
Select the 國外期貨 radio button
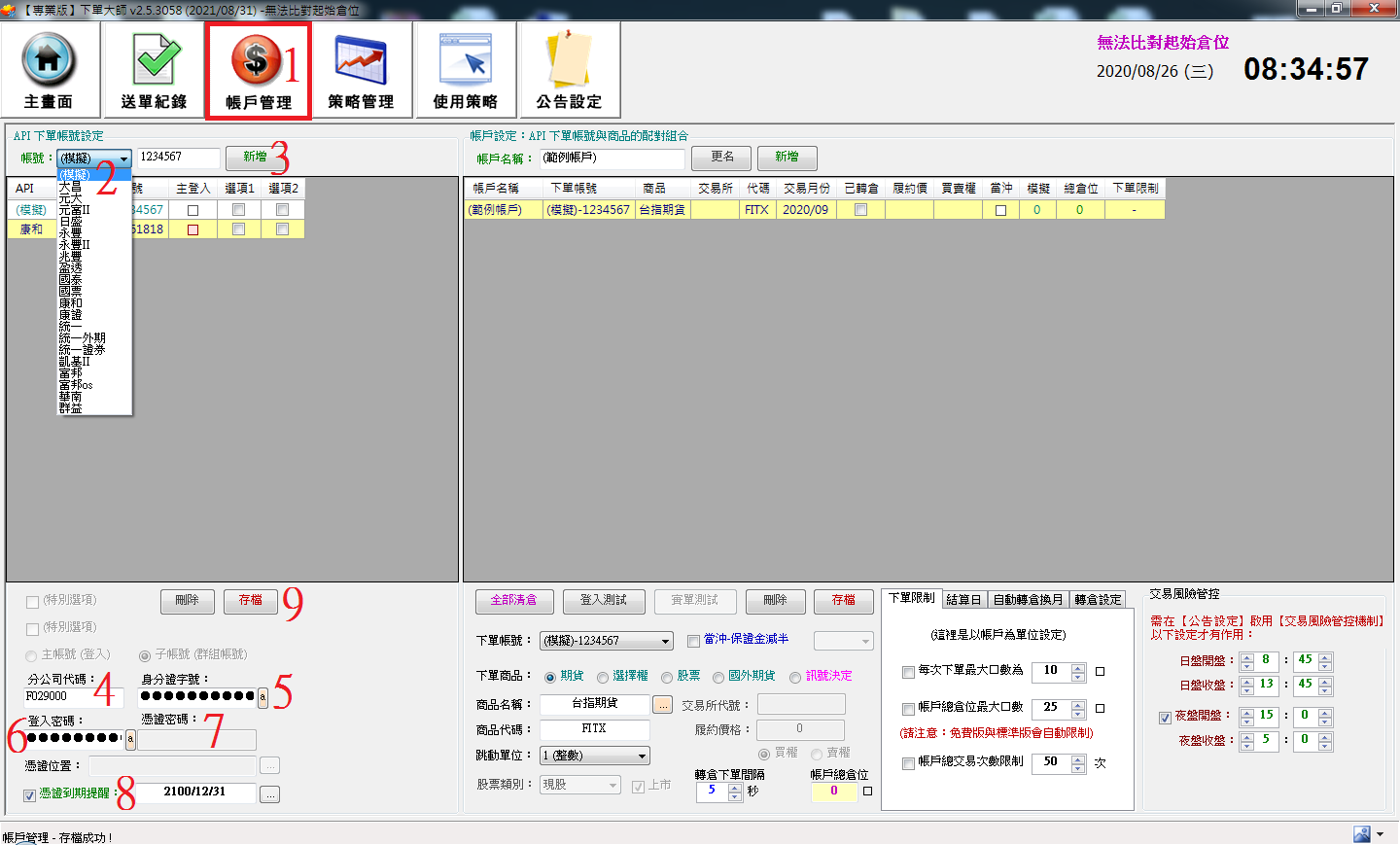pos(718,678)
